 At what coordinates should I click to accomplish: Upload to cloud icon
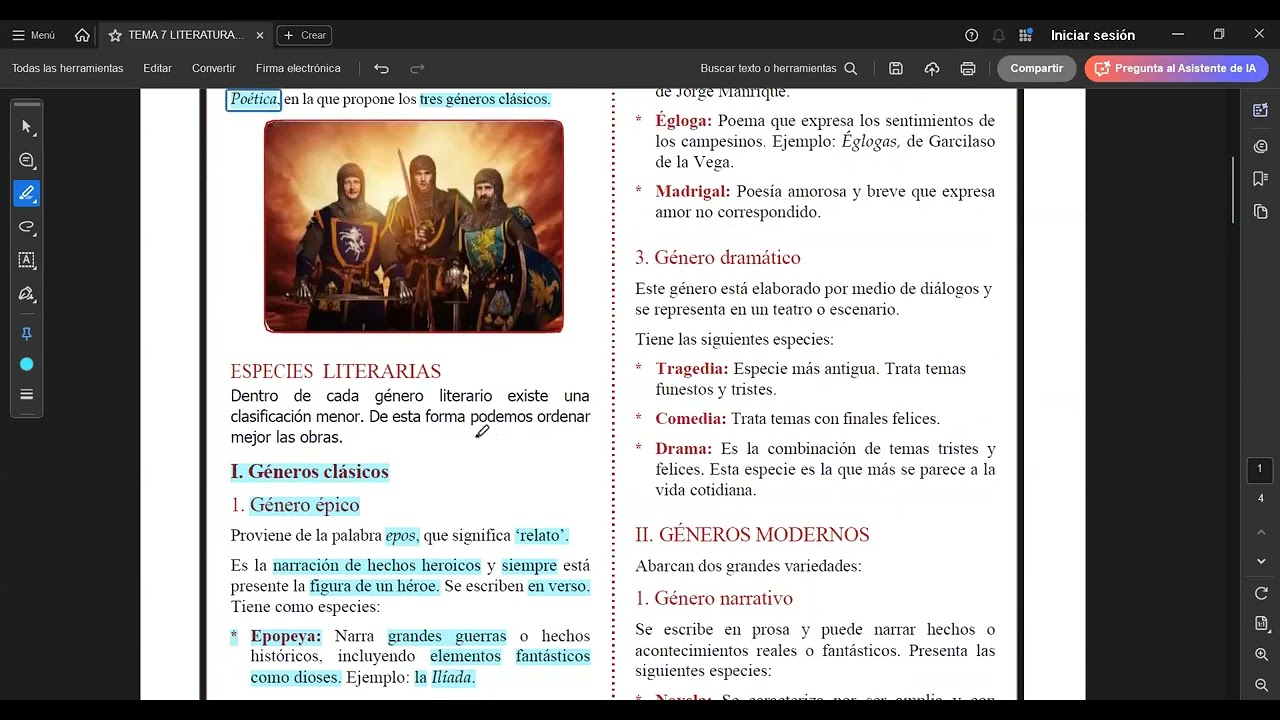click(x=932, y=68)
